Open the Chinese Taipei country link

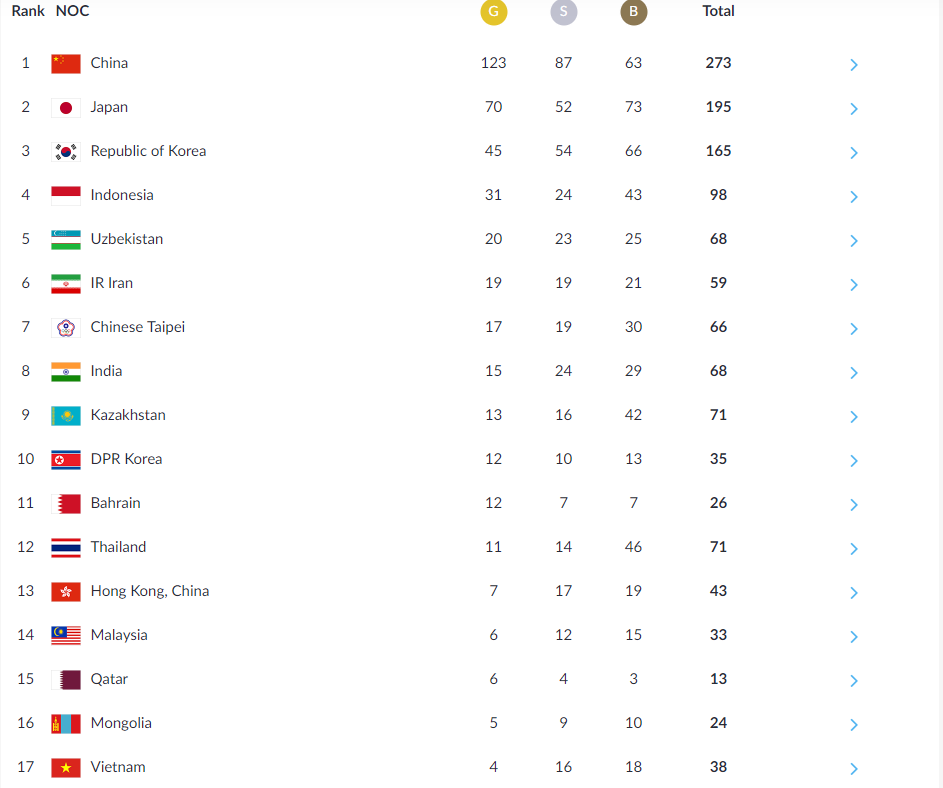point(137,327)
